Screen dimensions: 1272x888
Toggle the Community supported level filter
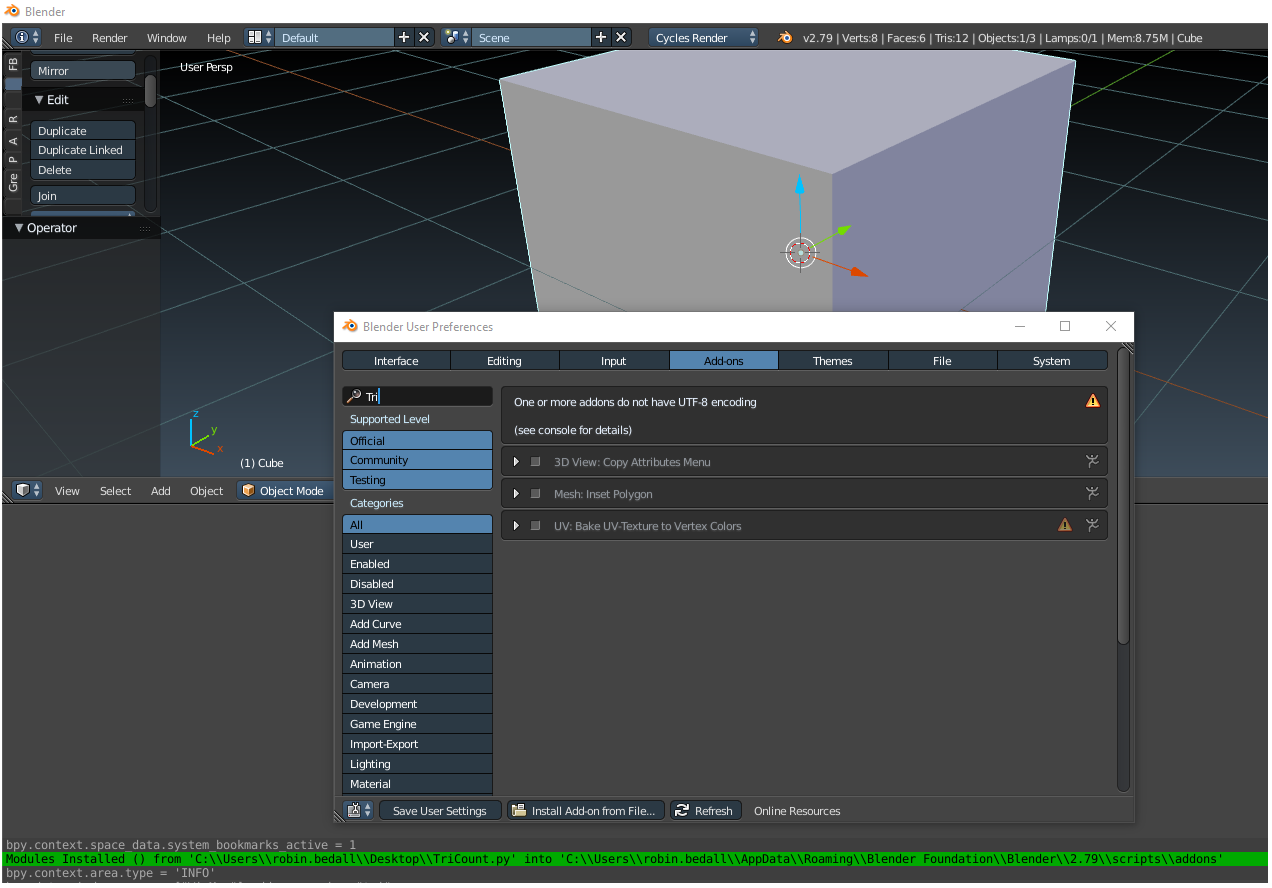tap(417, 460)
